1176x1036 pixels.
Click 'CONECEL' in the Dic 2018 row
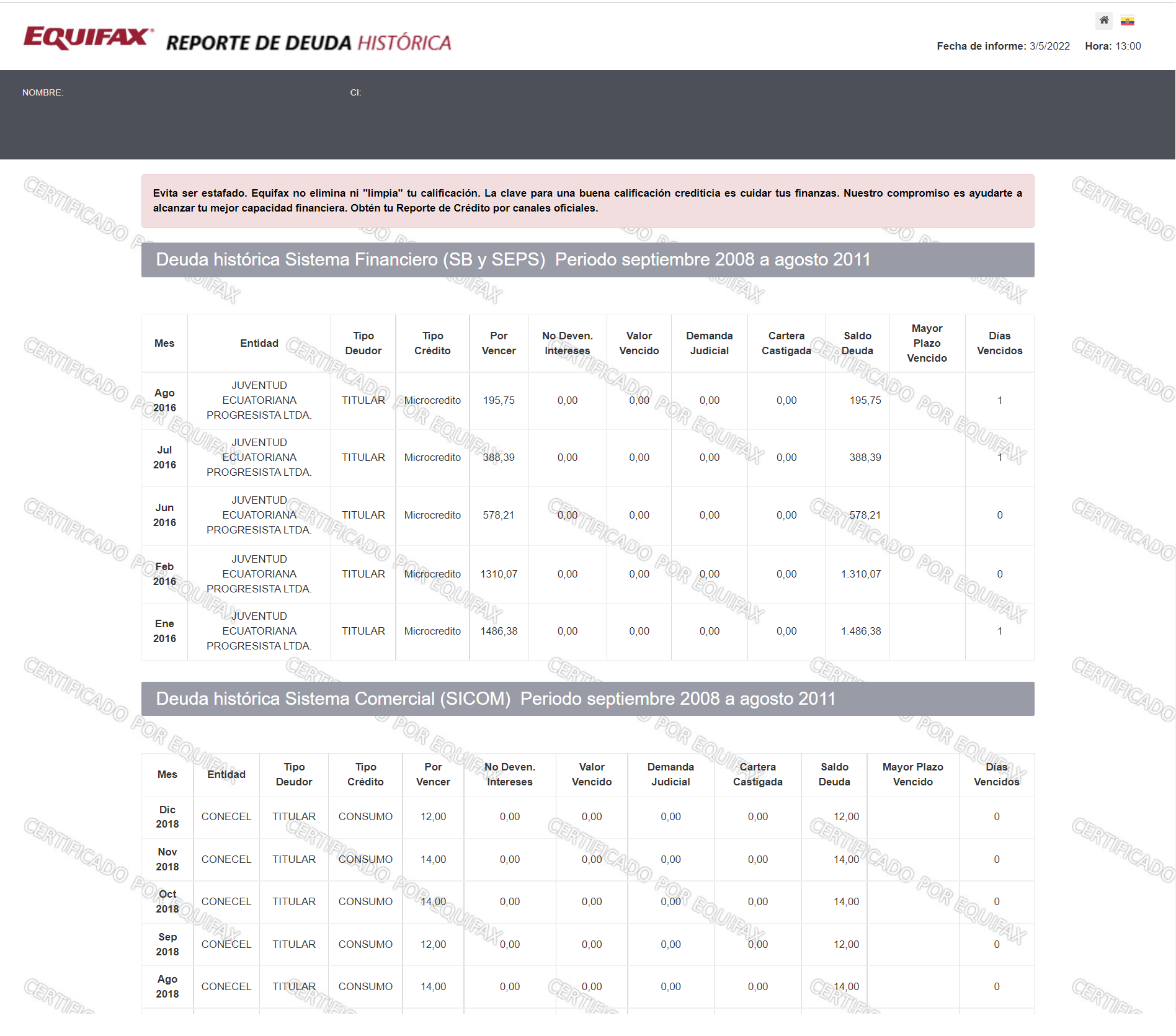226,816
